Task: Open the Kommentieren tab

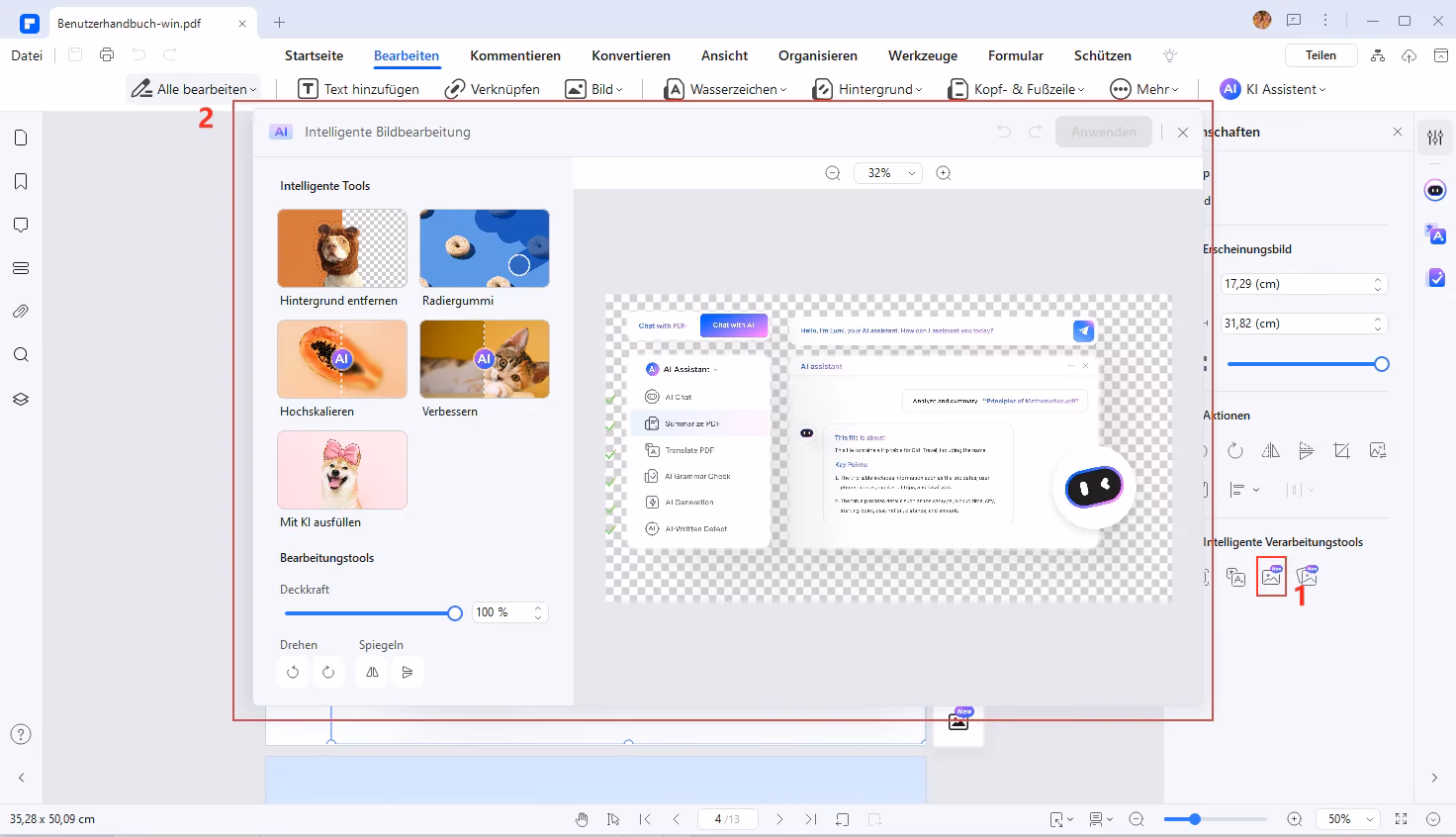Action: (515, 55)
